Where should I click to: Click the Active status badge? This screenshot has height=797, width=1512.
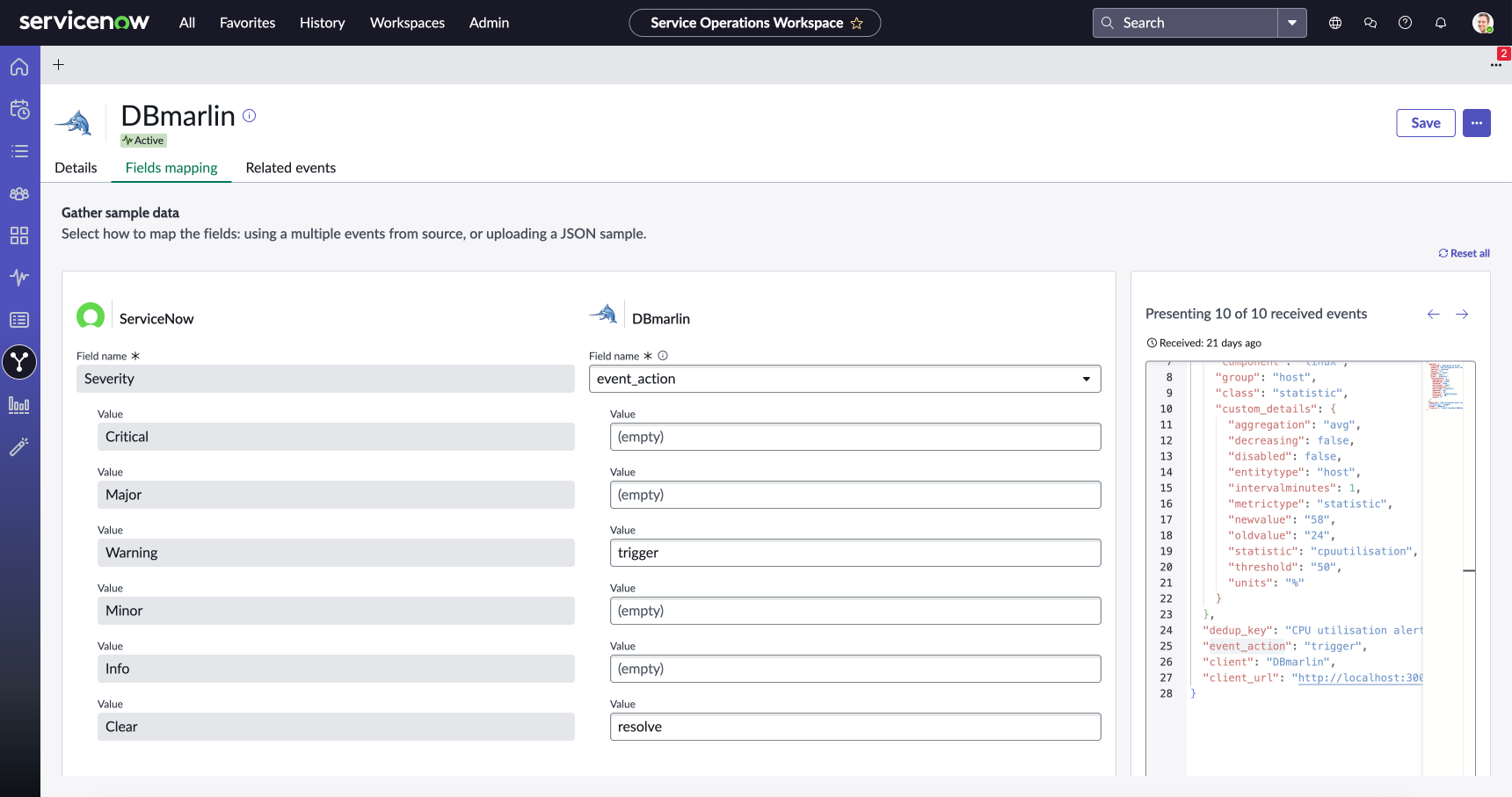[143, 141]
